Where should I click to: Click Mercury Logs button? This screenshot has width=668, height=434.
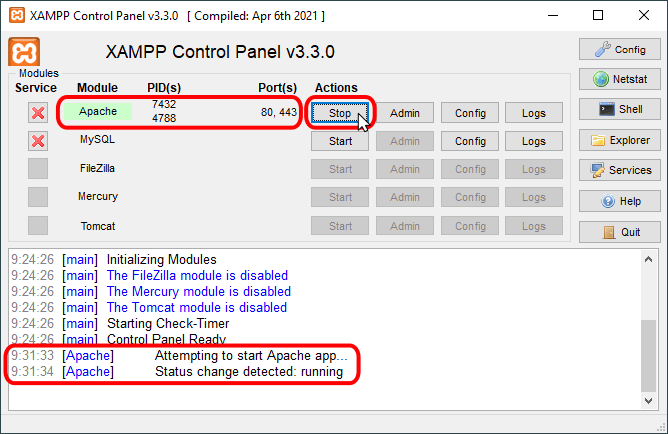tap(534, 197)
